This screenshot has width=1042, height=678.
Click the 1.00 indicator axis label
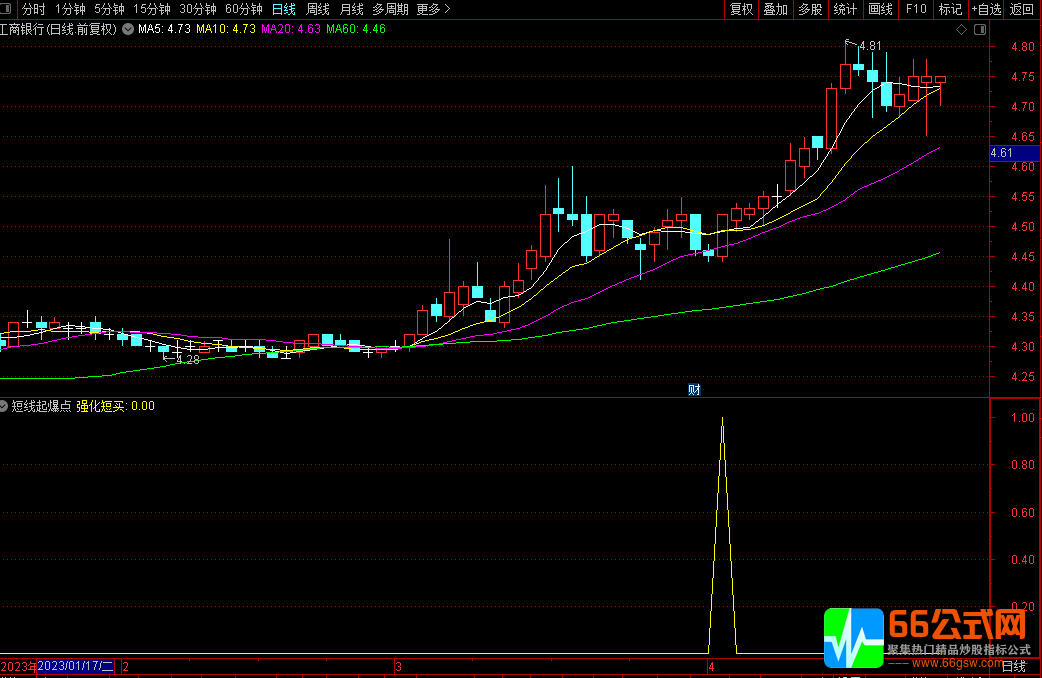pyautogui.click(x=1023, y=417)
